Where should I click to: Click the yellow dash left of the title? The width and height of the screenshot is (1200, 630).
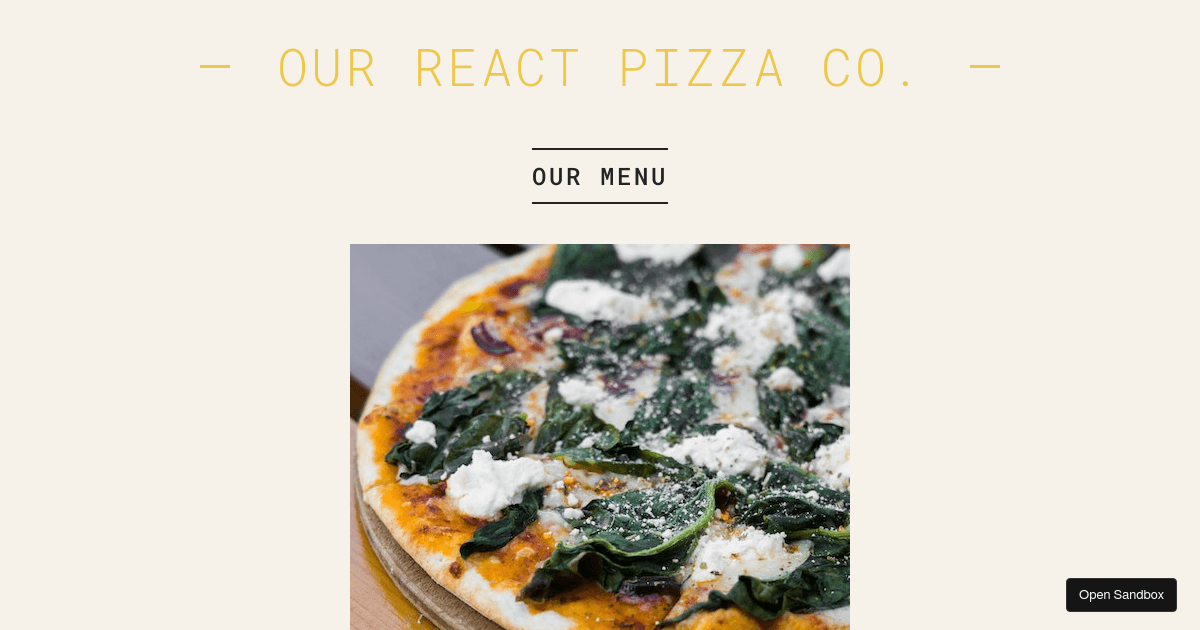point(215,67)
